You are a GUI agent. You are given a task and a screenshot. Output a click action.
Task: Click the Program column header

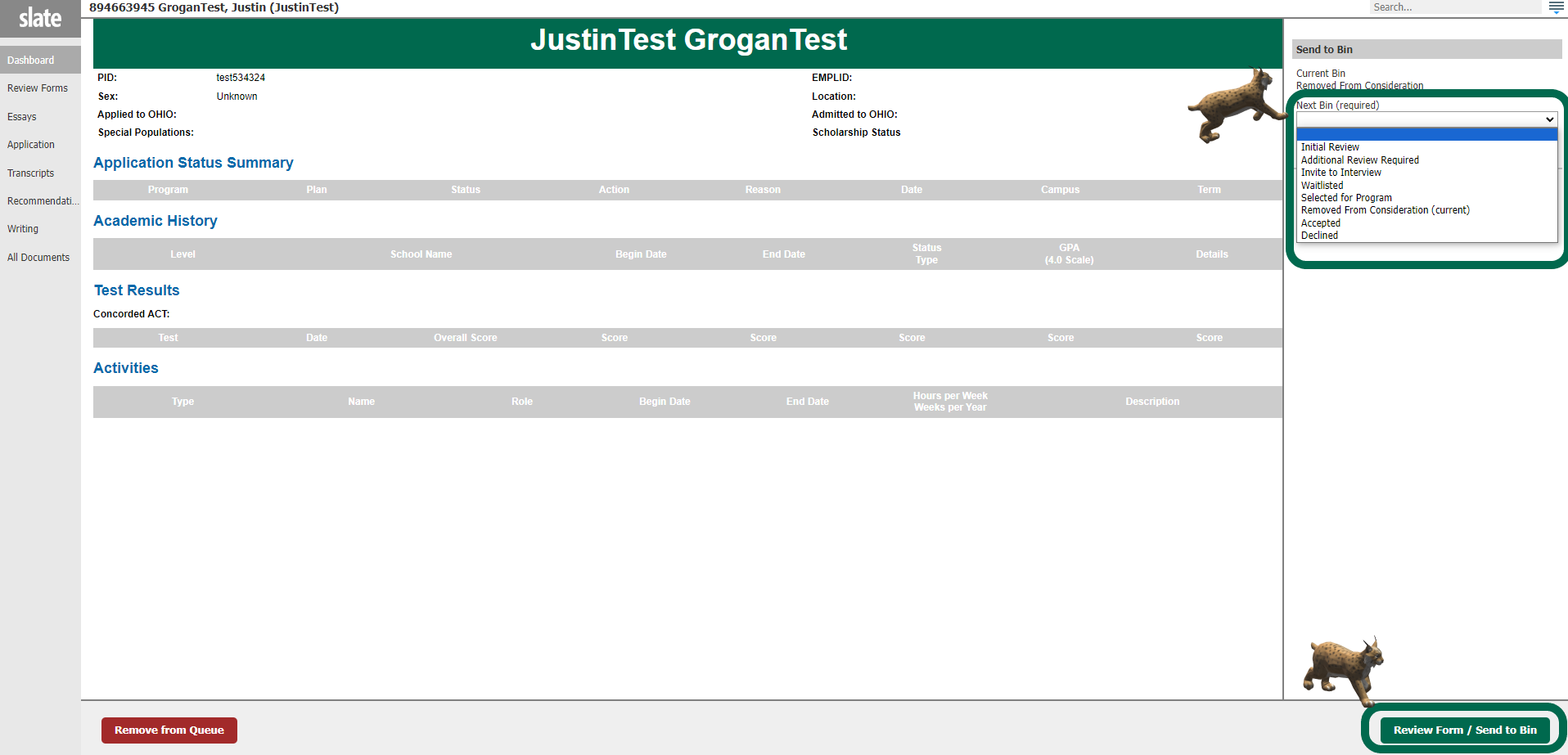pos(168,190)
